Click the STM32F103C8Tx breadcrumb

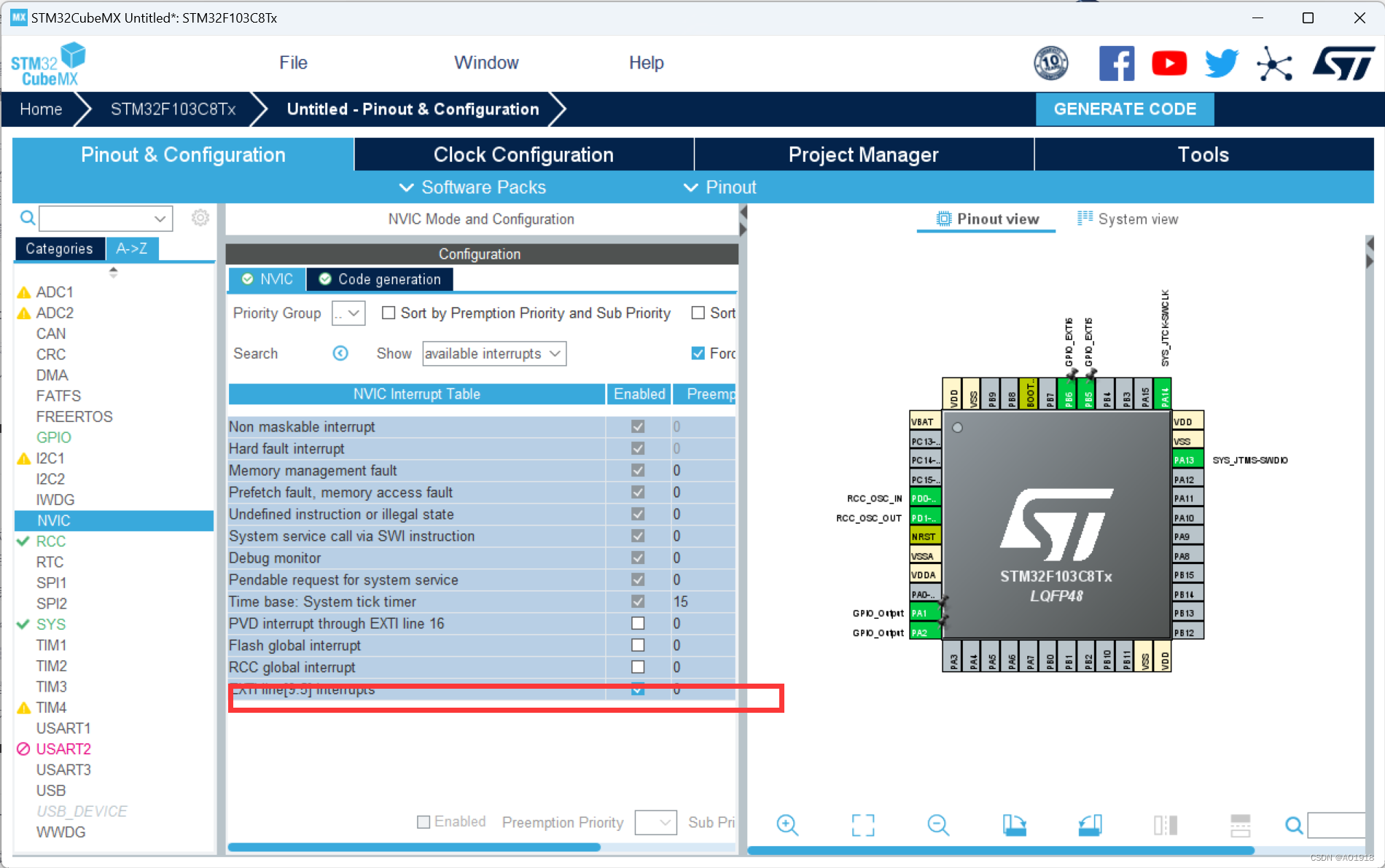click(173, 109)
